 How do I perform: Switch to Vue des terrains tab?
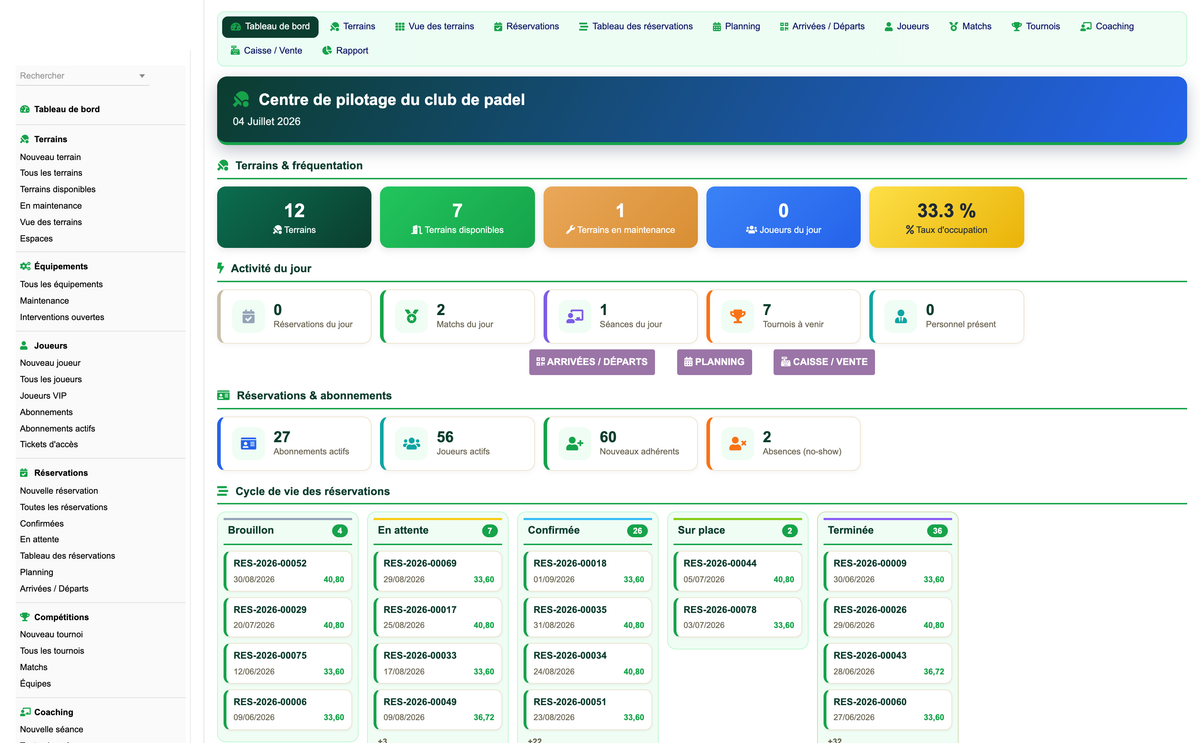click(435, 26)
